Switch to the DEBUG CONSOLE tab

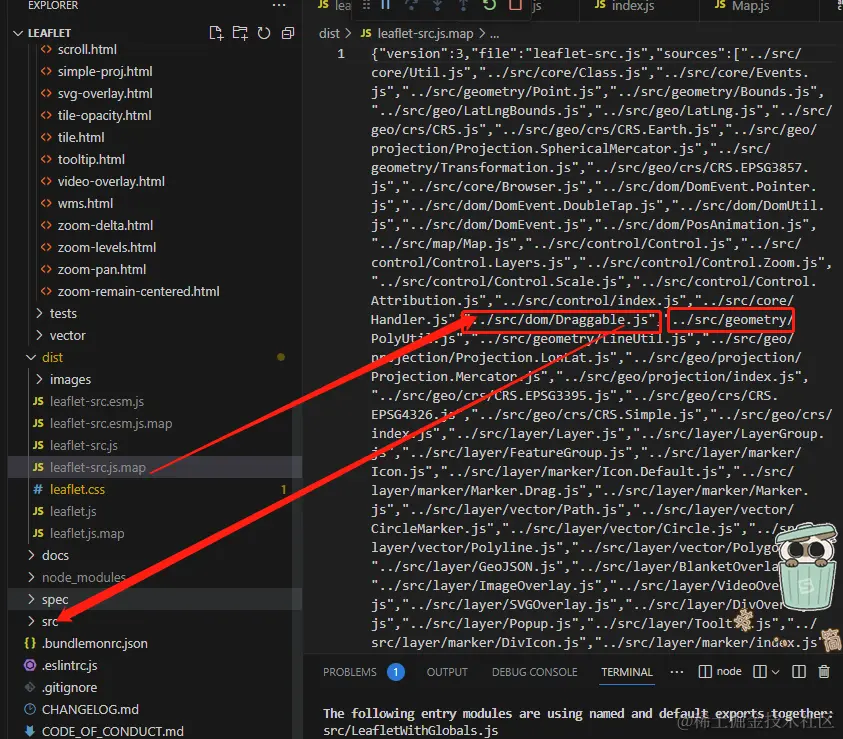[534, 672]
